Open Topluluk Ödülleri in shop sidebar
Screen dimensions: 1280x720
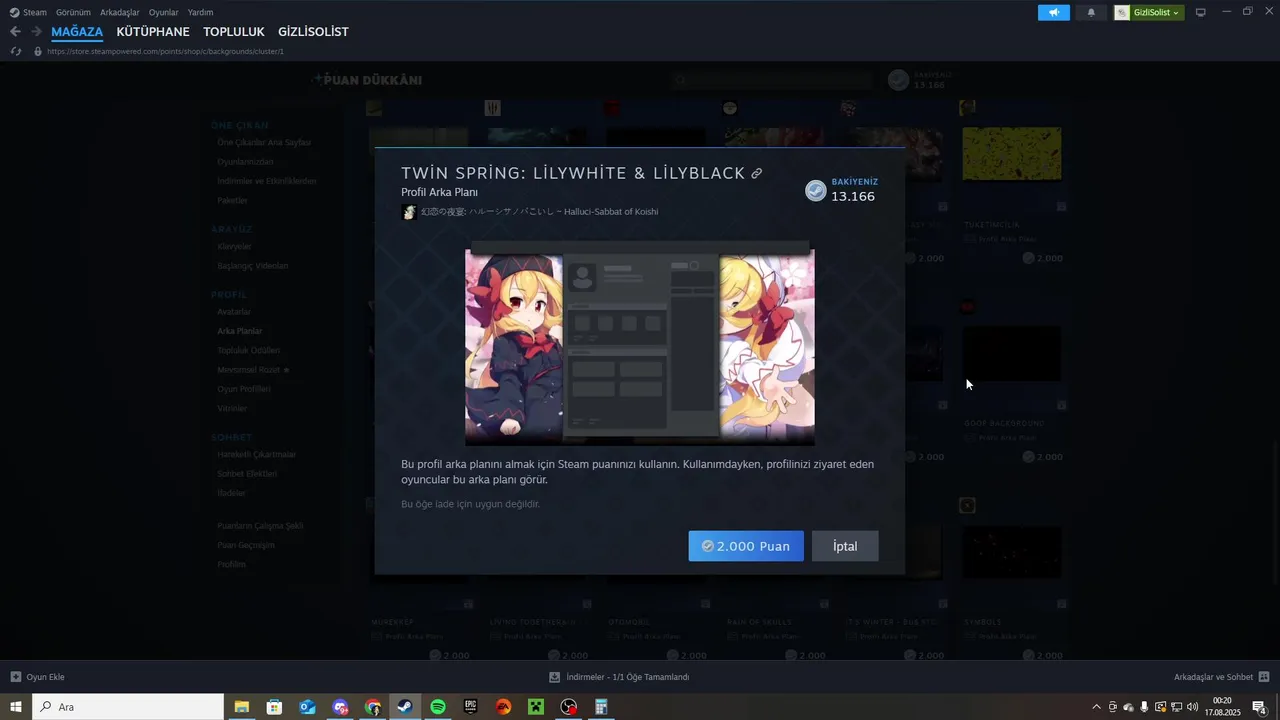pos(248,350)
